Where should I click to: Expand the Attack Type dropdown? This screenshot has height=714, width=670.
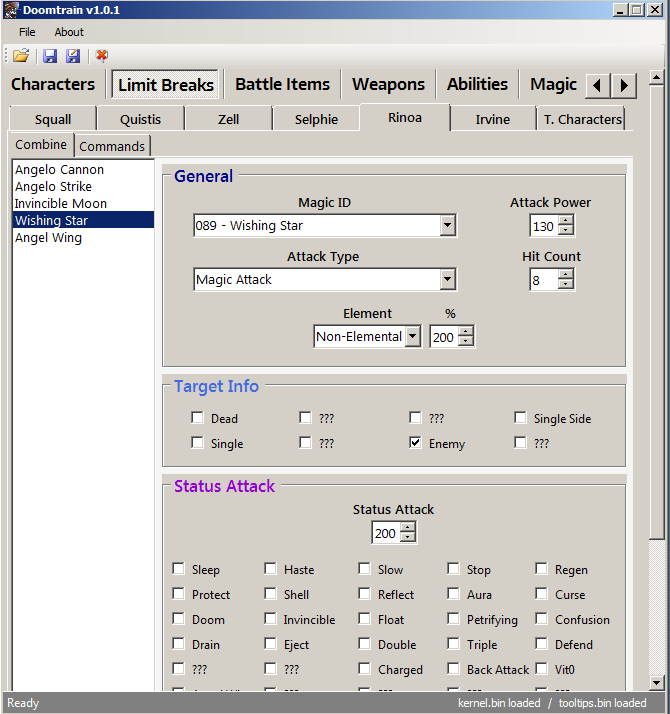point(447,279)
